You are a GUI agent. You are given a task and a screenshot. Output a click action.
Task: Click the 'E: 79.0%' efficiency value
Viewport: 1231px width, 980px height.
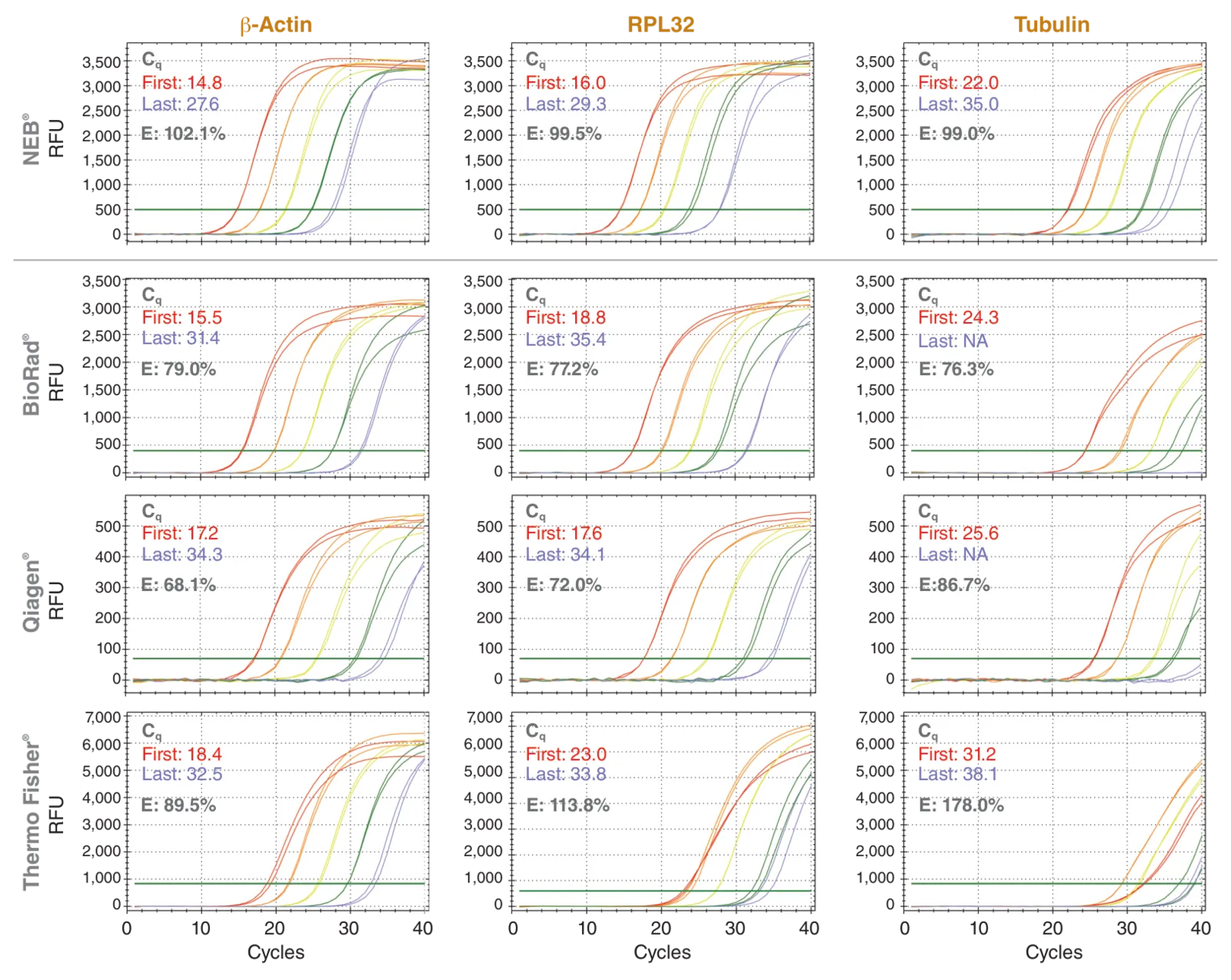[x=178, y=369]
